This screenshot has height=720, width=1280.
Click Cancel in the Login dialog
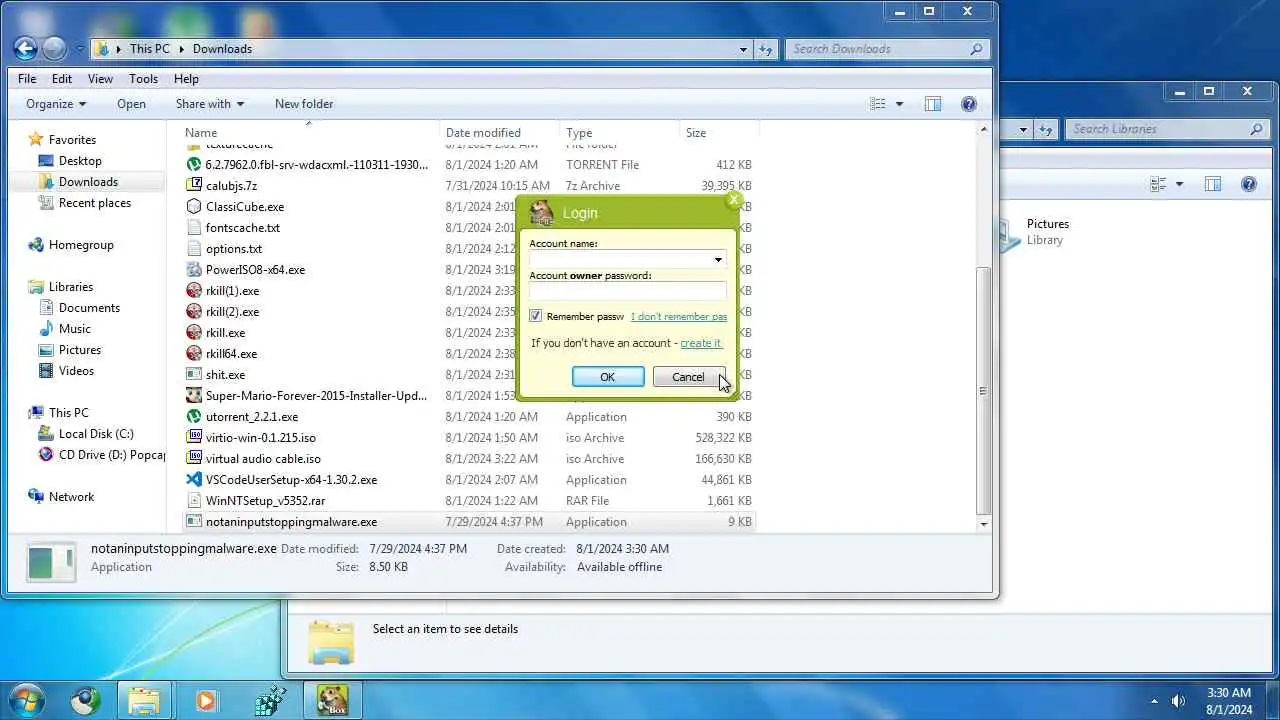(x=688, y=377)
